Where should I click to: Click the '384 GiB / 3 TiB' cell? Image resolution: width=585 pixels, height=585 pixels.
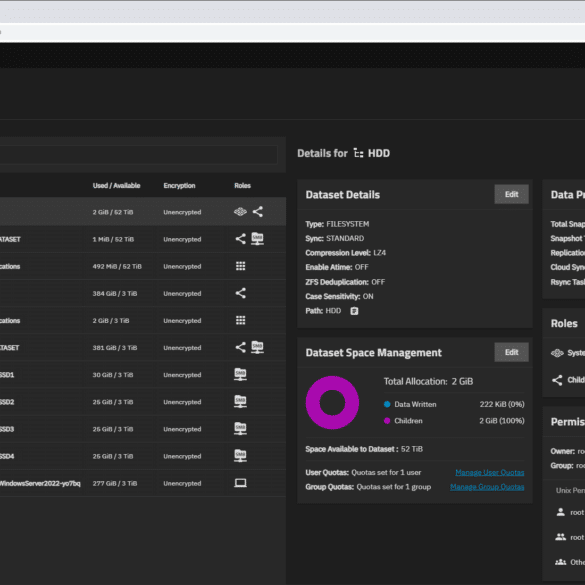tap(115, 294)
